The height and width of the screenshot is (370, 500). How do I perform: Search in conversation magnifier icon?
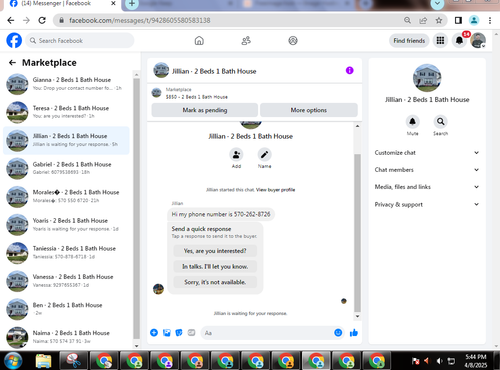click(x=440, y=122)
